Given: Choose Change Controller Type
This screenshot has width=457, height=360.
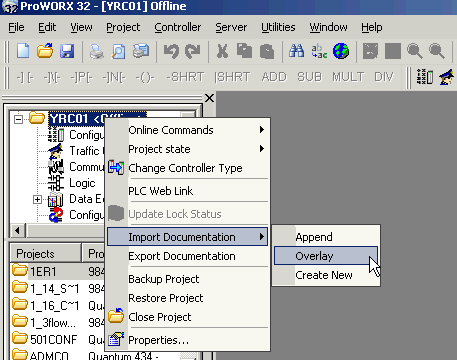Looking at the screenshot, I should (187, 168).
